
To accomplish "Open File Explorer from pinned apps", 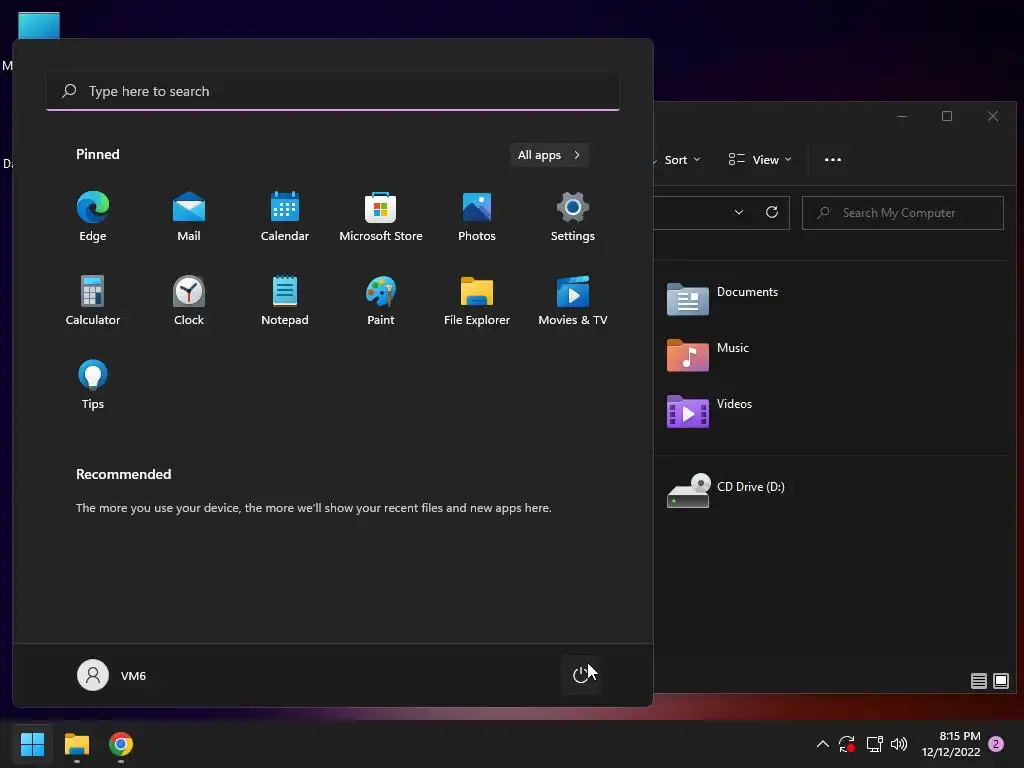I will pos(477,301).
